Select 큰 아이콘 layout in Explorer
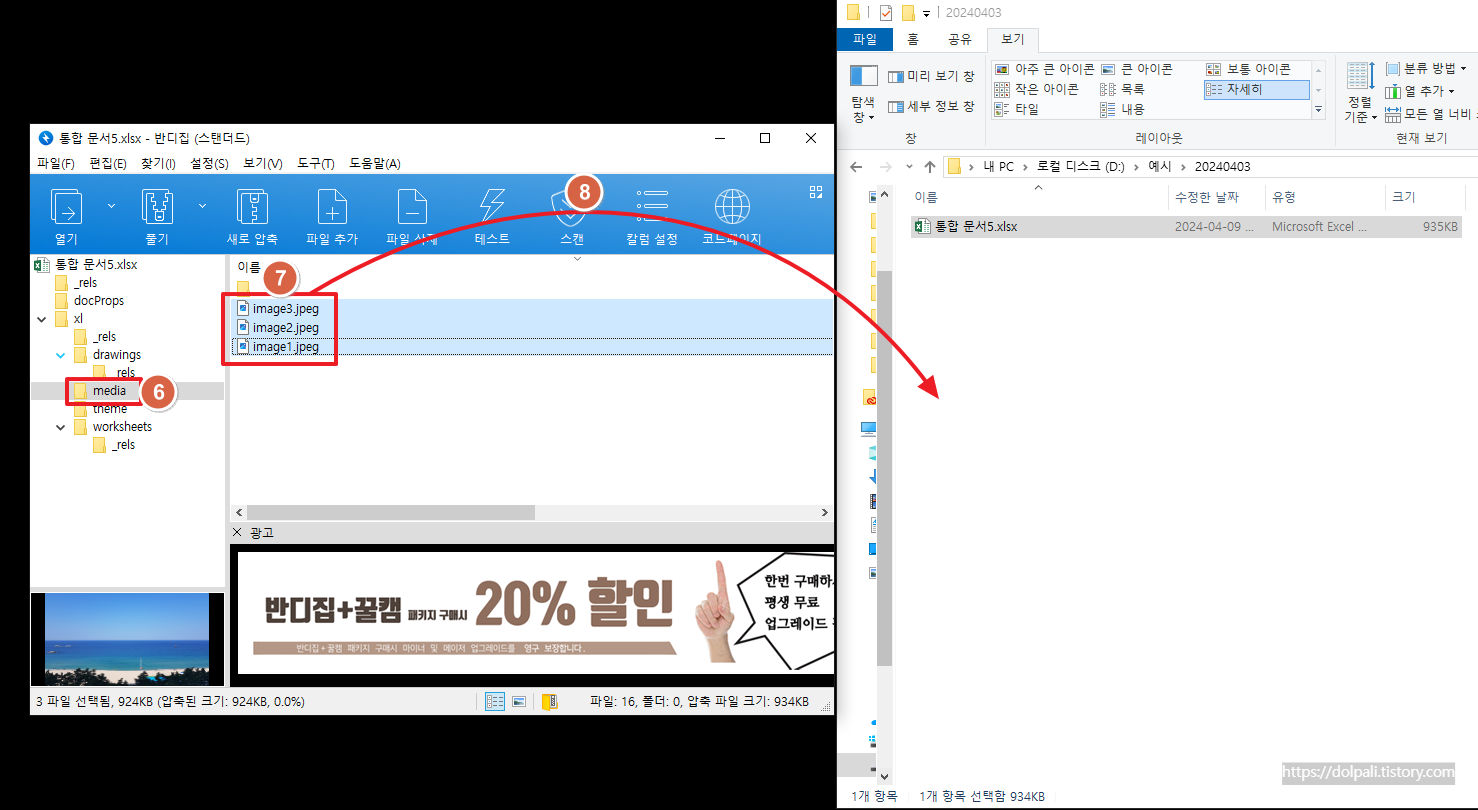1478x810 pixels. coord(1136,69)
